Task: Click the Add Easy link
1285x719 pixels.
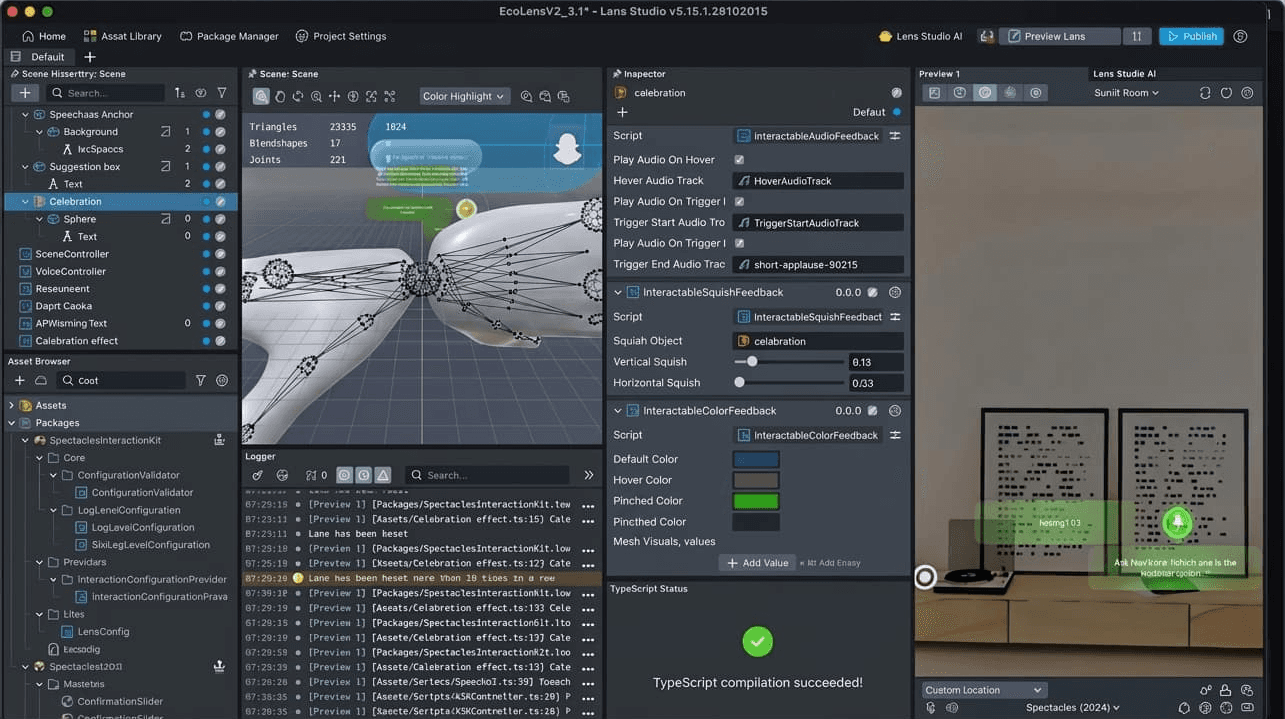Action: (x=830, y=563)
